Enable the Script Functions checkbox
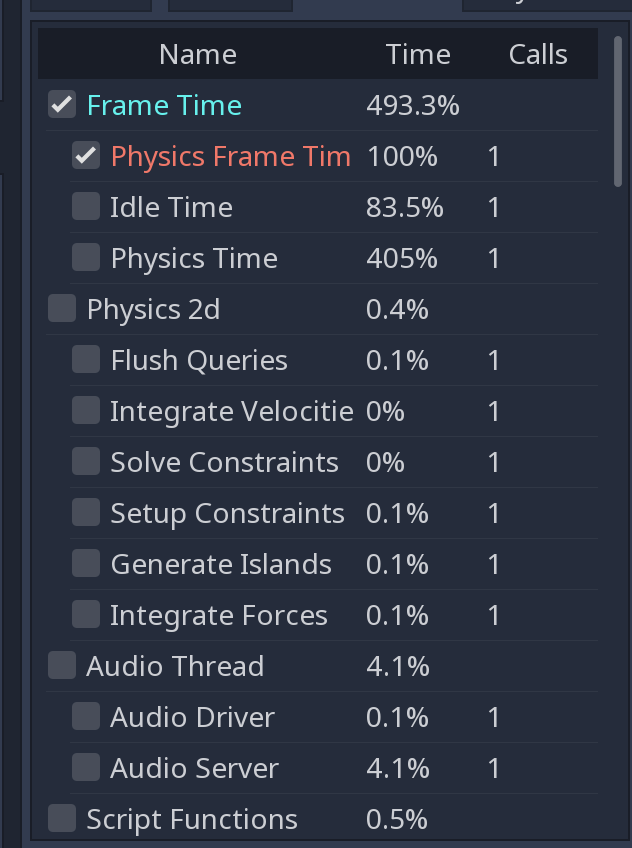Screen dimensions: 632x848 point(61,818)
